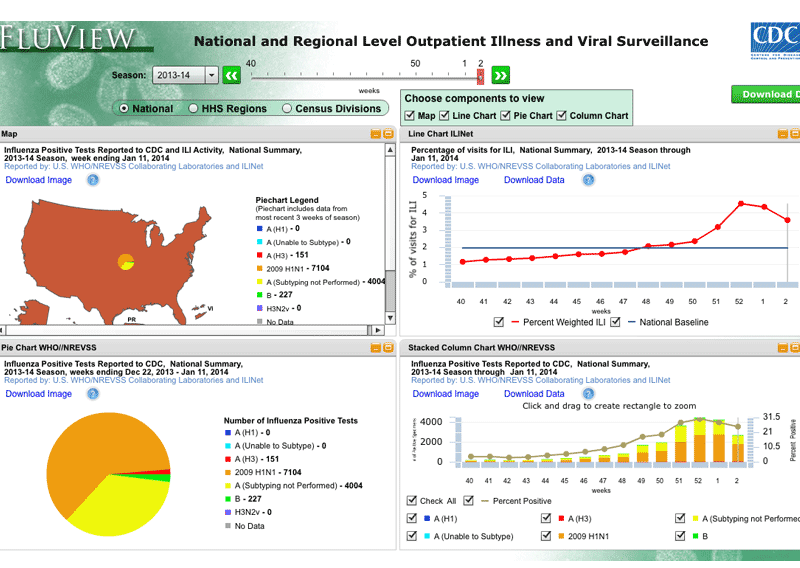This screenshot has height=568, width=800.
Task: Click the green next week arrows button
Action: point(501,76)
